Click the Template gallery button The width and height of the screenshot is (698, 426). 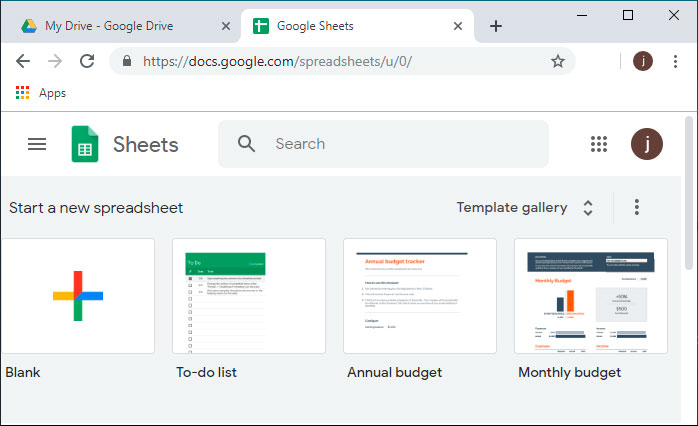point(512,207)
